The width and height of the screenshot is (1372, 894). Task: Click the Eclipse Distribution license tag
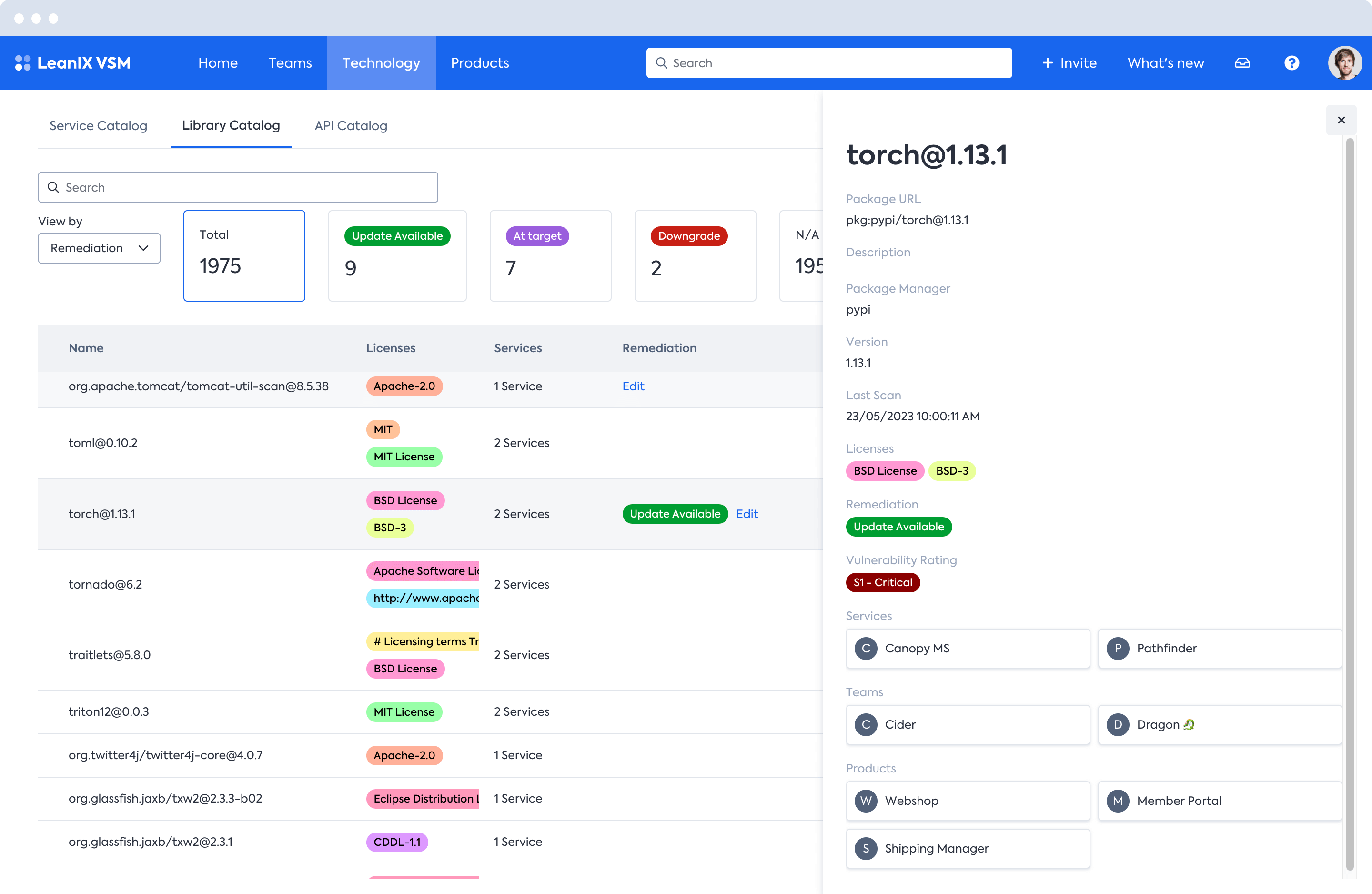point(423,799)
